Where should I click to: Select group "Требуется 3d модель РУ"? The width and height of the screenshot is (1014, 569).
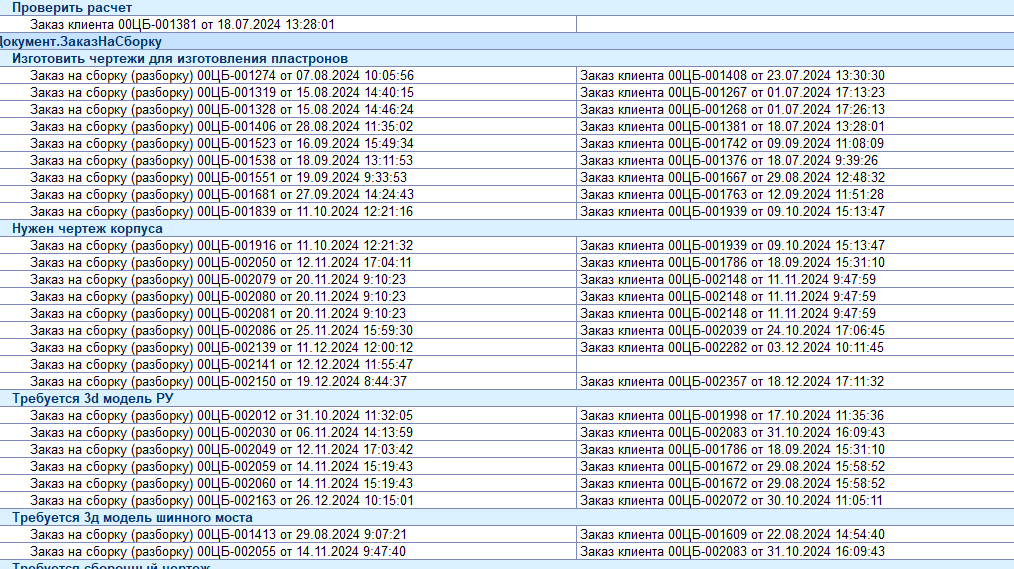92,399
